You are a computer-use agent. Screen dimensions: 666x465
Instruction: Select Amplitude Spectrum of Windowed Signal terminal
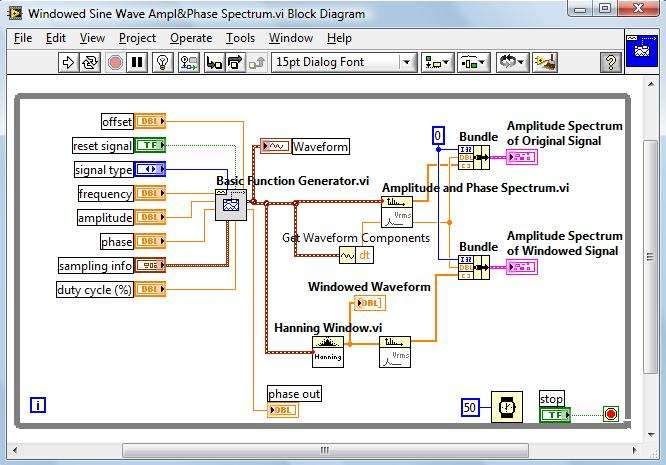pyautogui.click(x=522, y=267)
